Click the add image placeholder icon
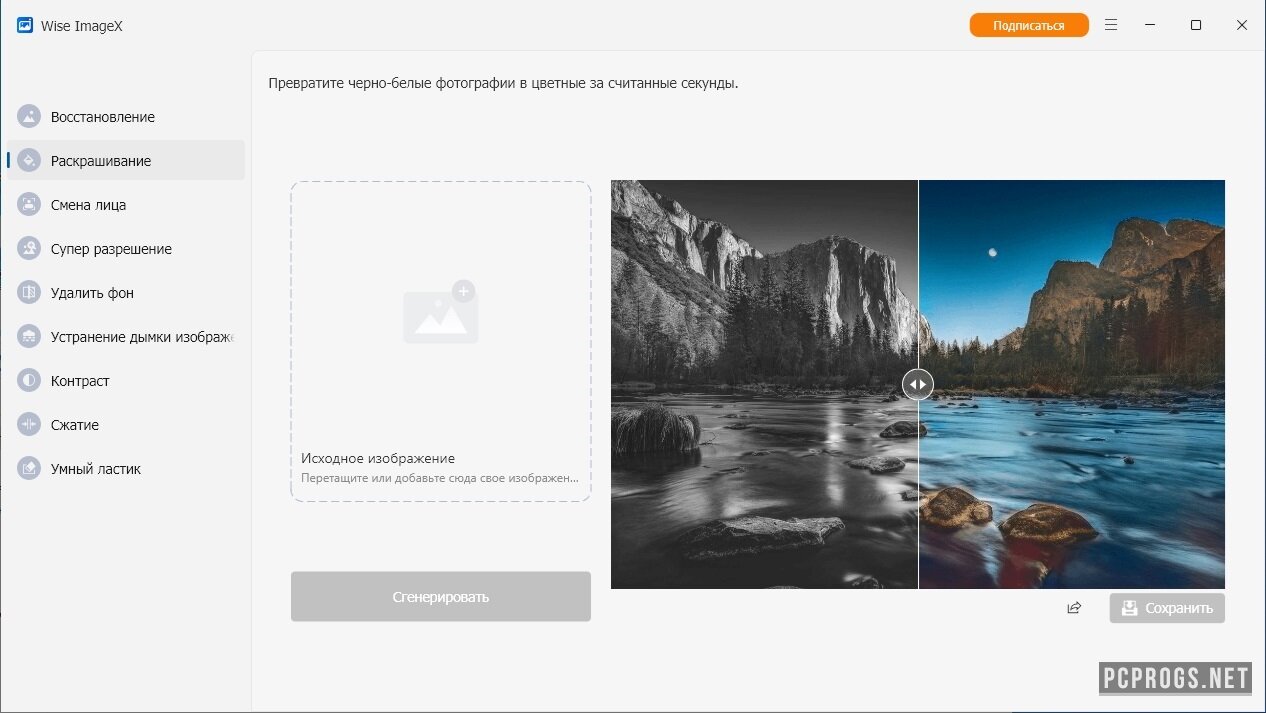The width and height of the screenshot is (1266, 713). pos(441,312)
